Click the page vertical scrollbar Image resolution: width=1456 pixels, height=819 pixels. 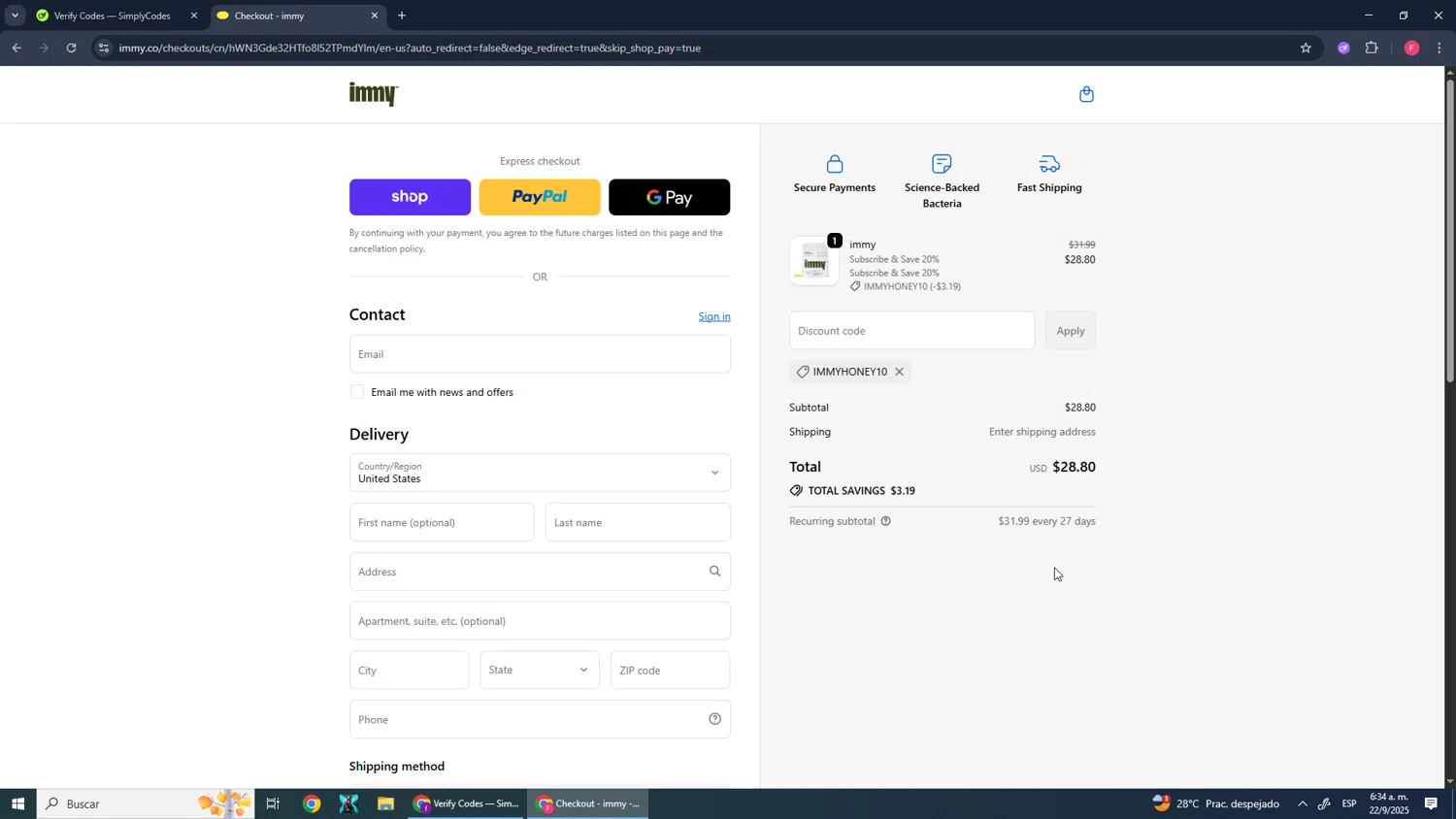[1450, 233]
